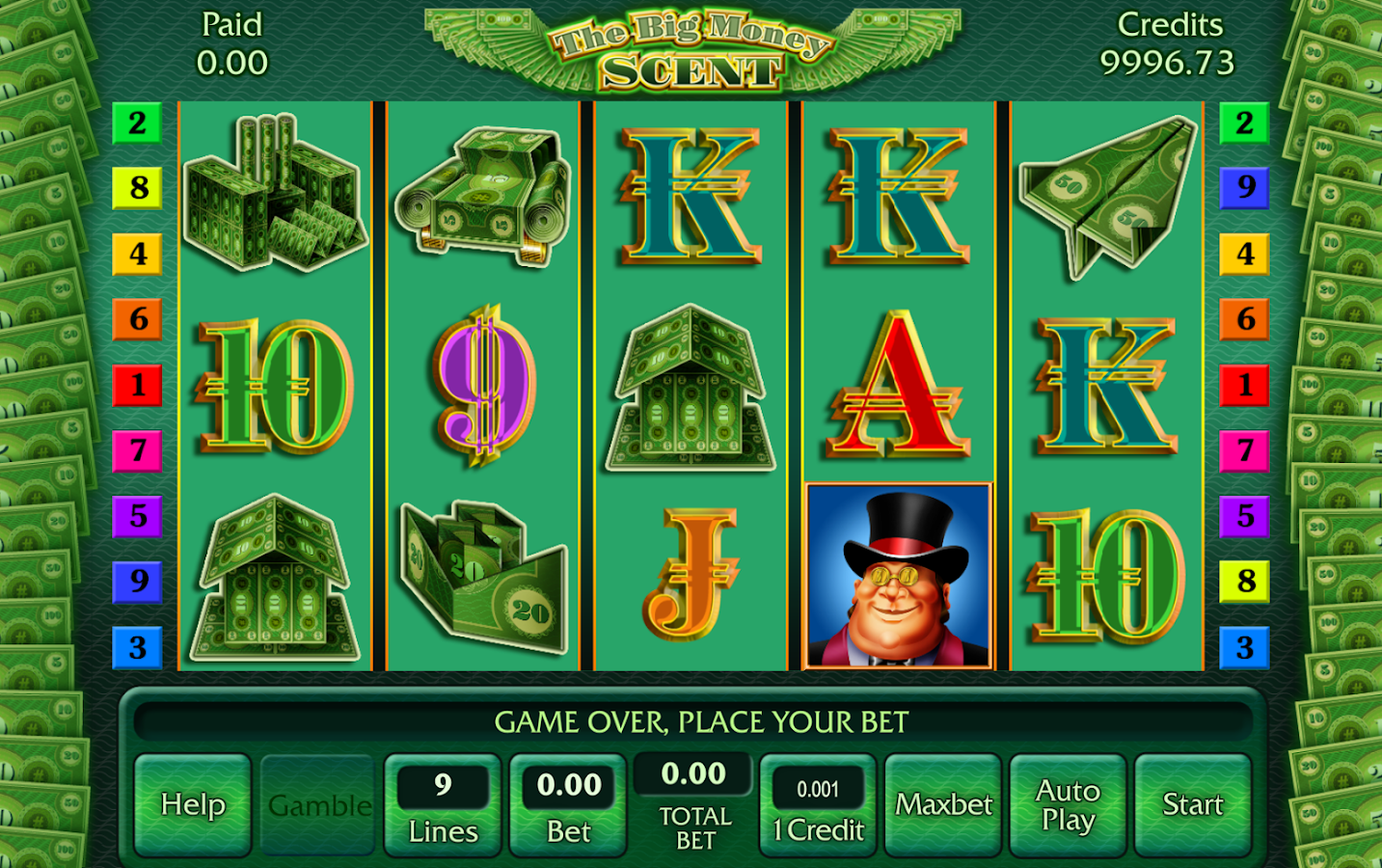Click the orange J symbol
The width and height of the screenshot is (1382, 868).
pyautogui.click(x=691, y=576)
